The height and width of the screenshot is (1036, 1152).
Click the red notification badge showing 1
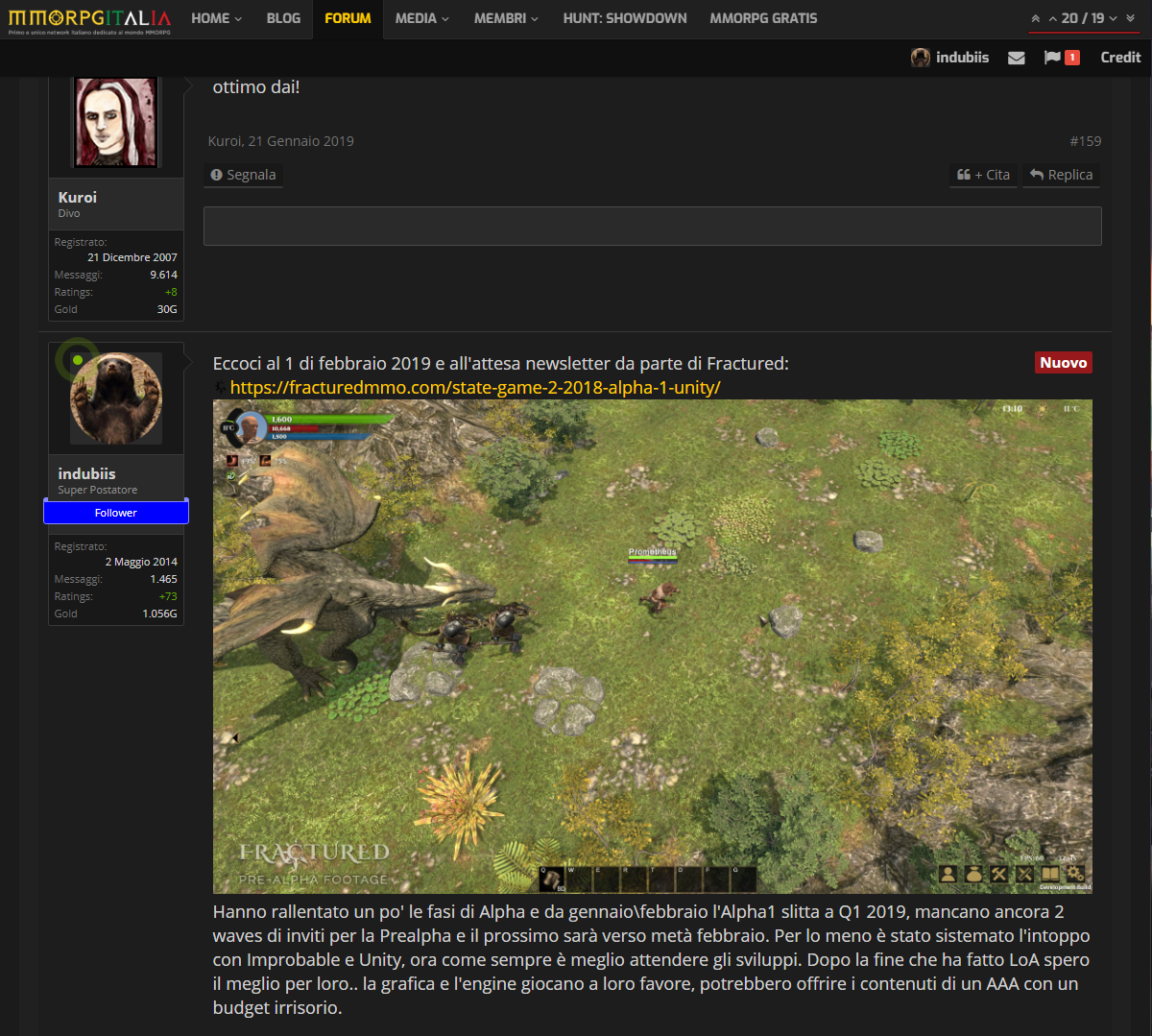(1072, 58)
